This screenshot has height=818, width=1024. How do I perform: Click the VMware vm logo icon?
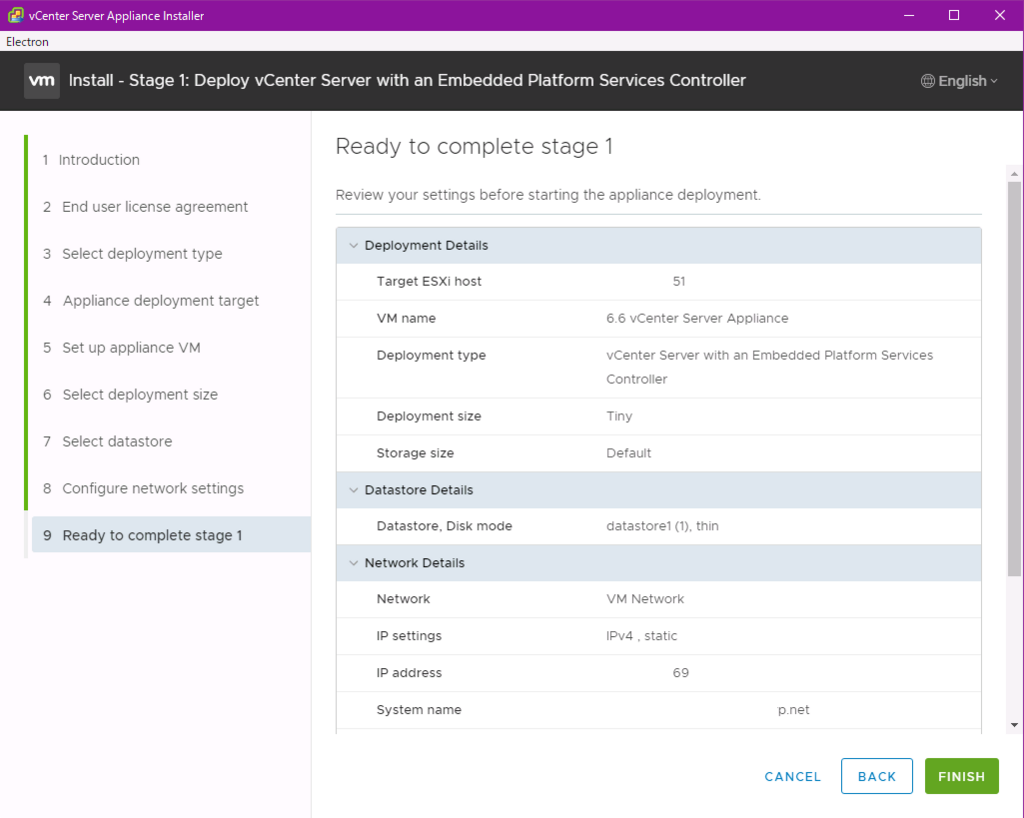click(x=42, y=80)
